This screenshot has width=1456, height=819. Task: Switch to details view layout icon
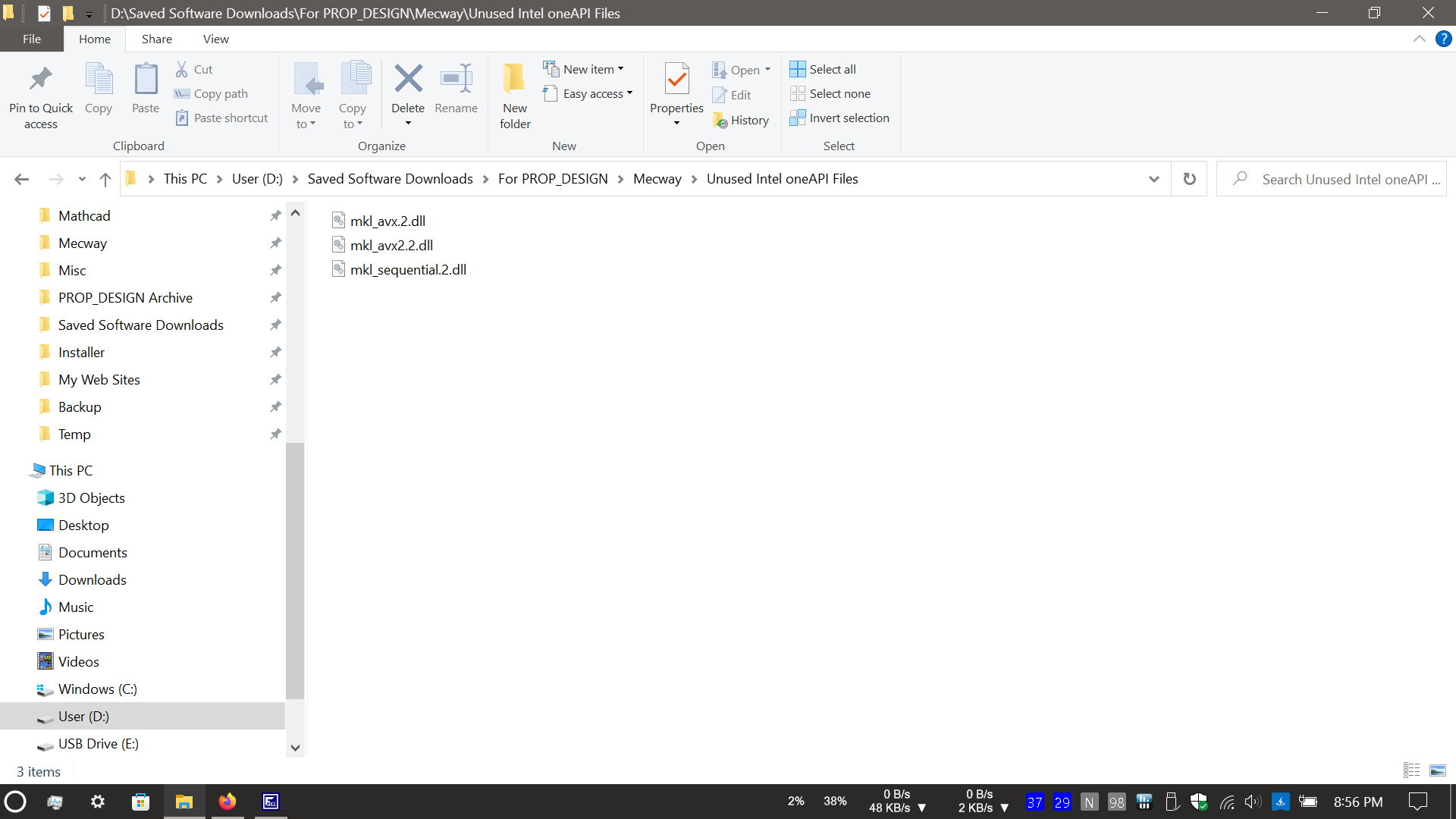(1411, 770)
